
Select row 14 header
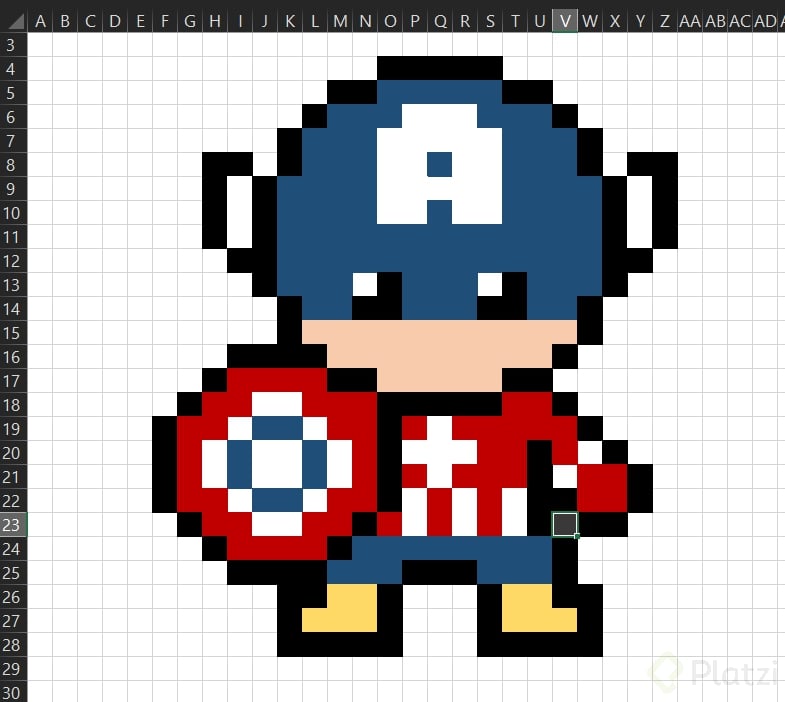[x=14, y=309]
